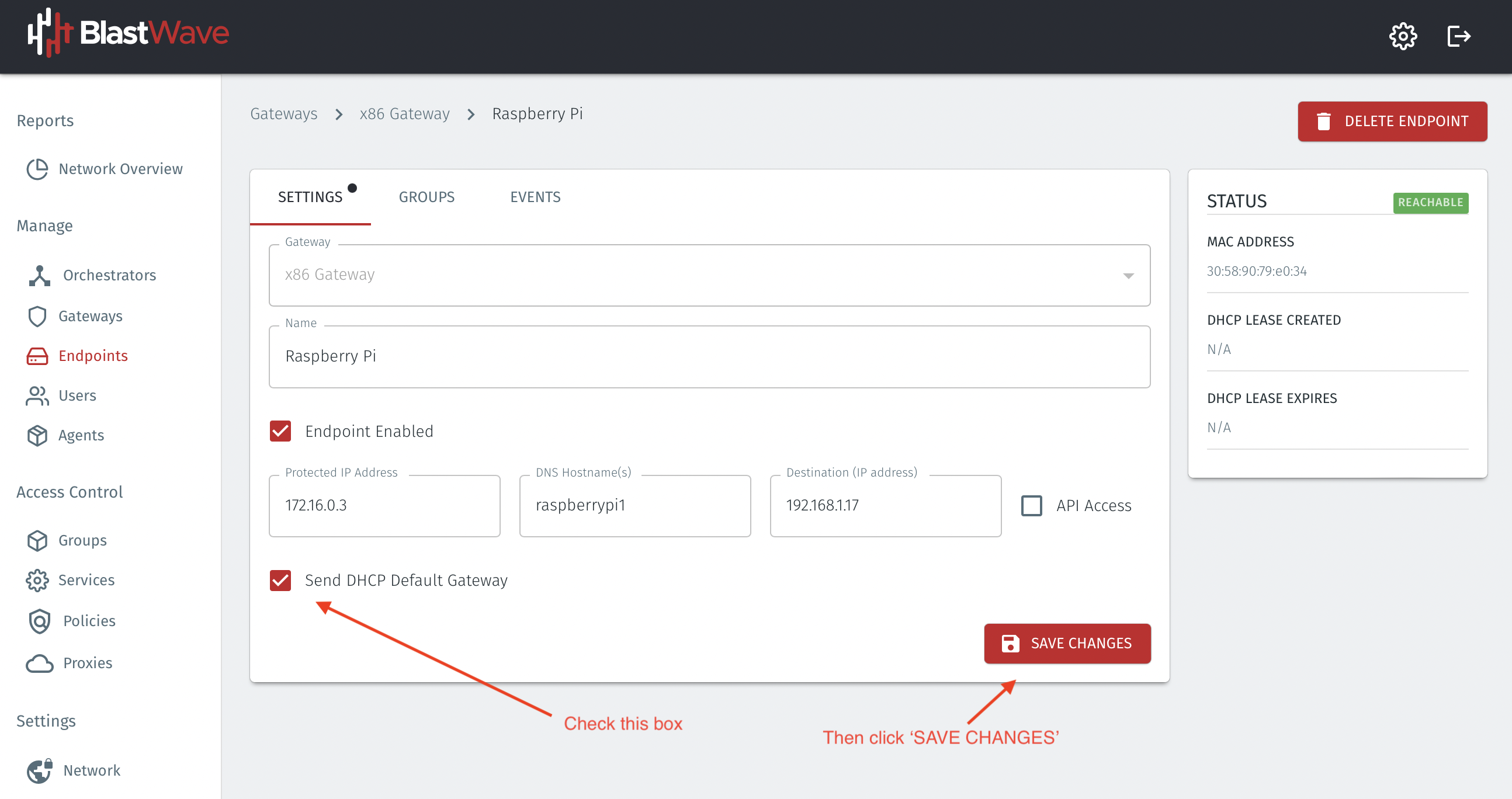Switch to the EVENTS tab

coord(535,197)
